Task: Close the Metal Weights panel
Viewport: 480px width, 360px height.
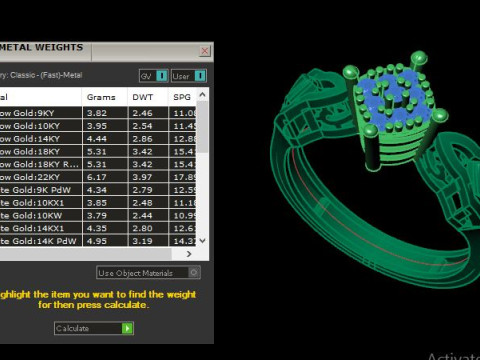Action: pos(205,51)
